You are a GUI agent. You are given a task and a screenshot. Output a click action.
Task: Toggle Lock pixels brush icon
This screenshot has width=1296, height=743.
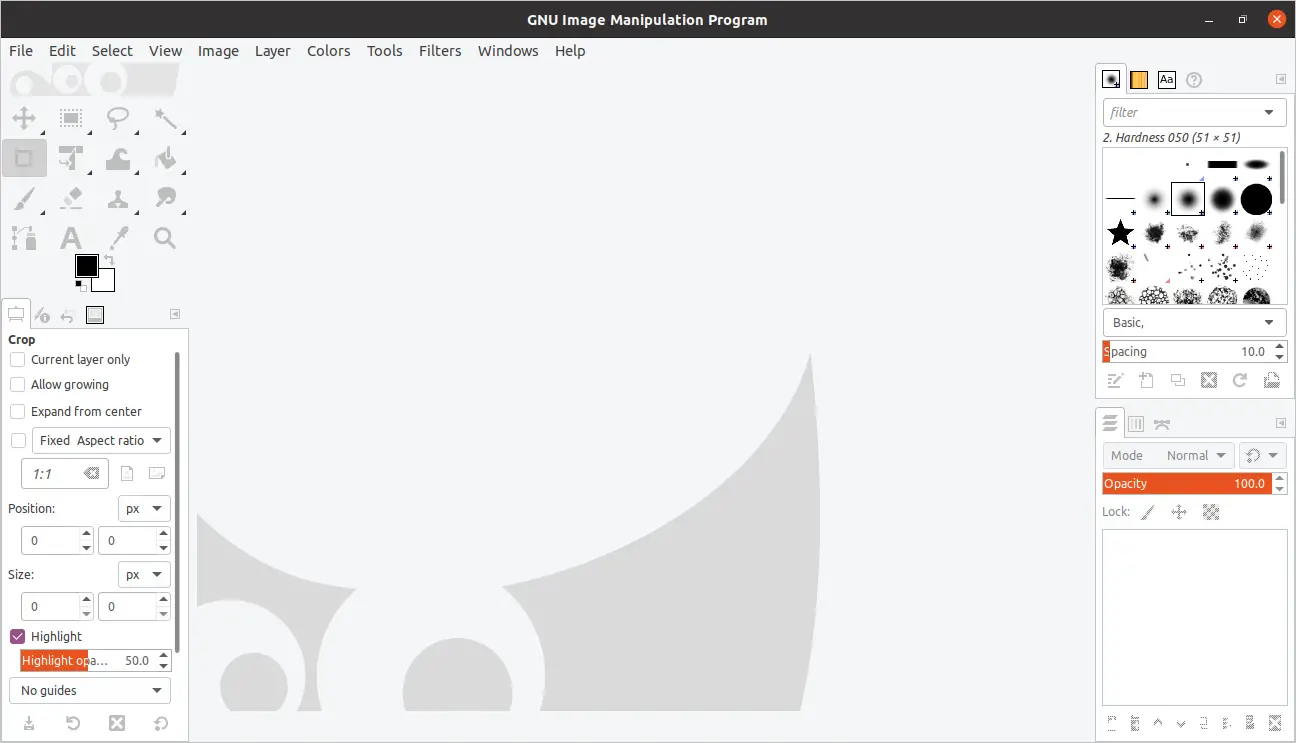click(x=1148, y=512)
